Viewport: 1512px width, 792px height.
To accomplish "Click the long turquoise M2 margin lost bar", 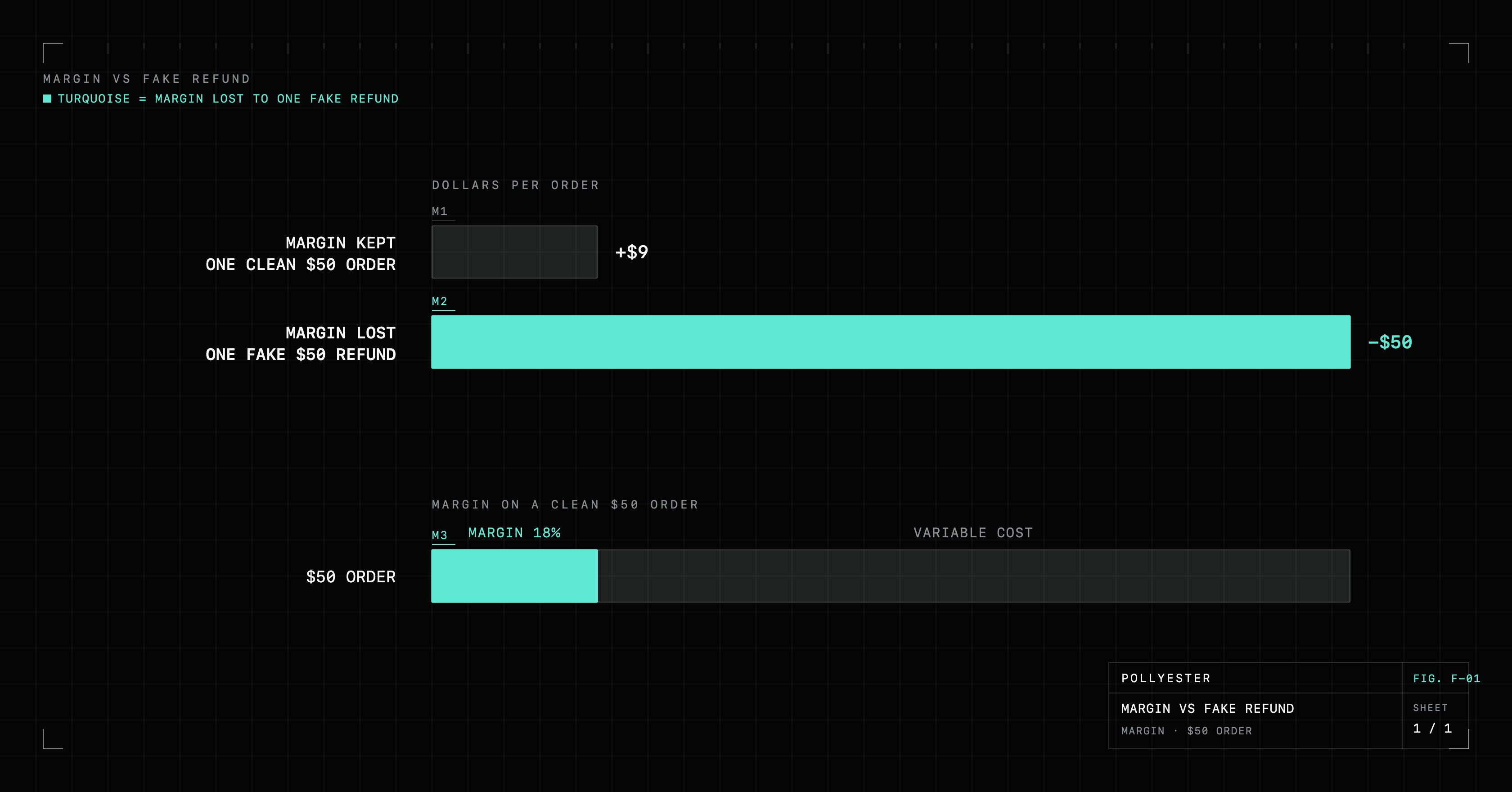I will tap(891, 342).
